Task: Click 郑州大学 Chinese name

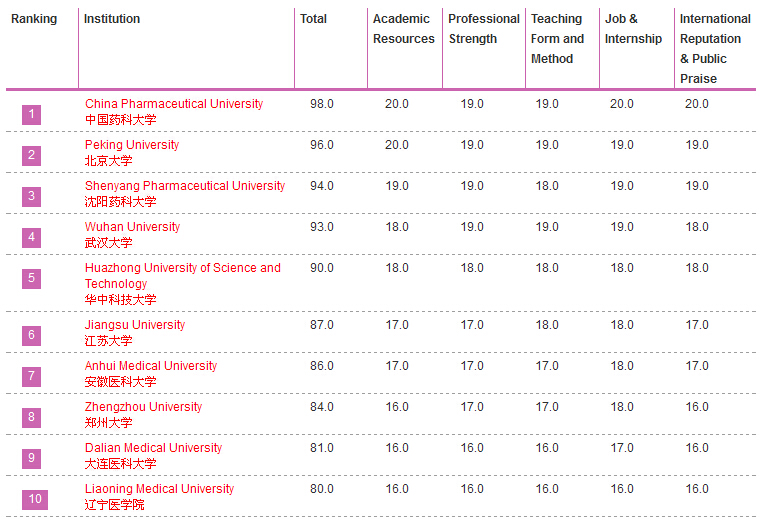Action: point(109,423)
